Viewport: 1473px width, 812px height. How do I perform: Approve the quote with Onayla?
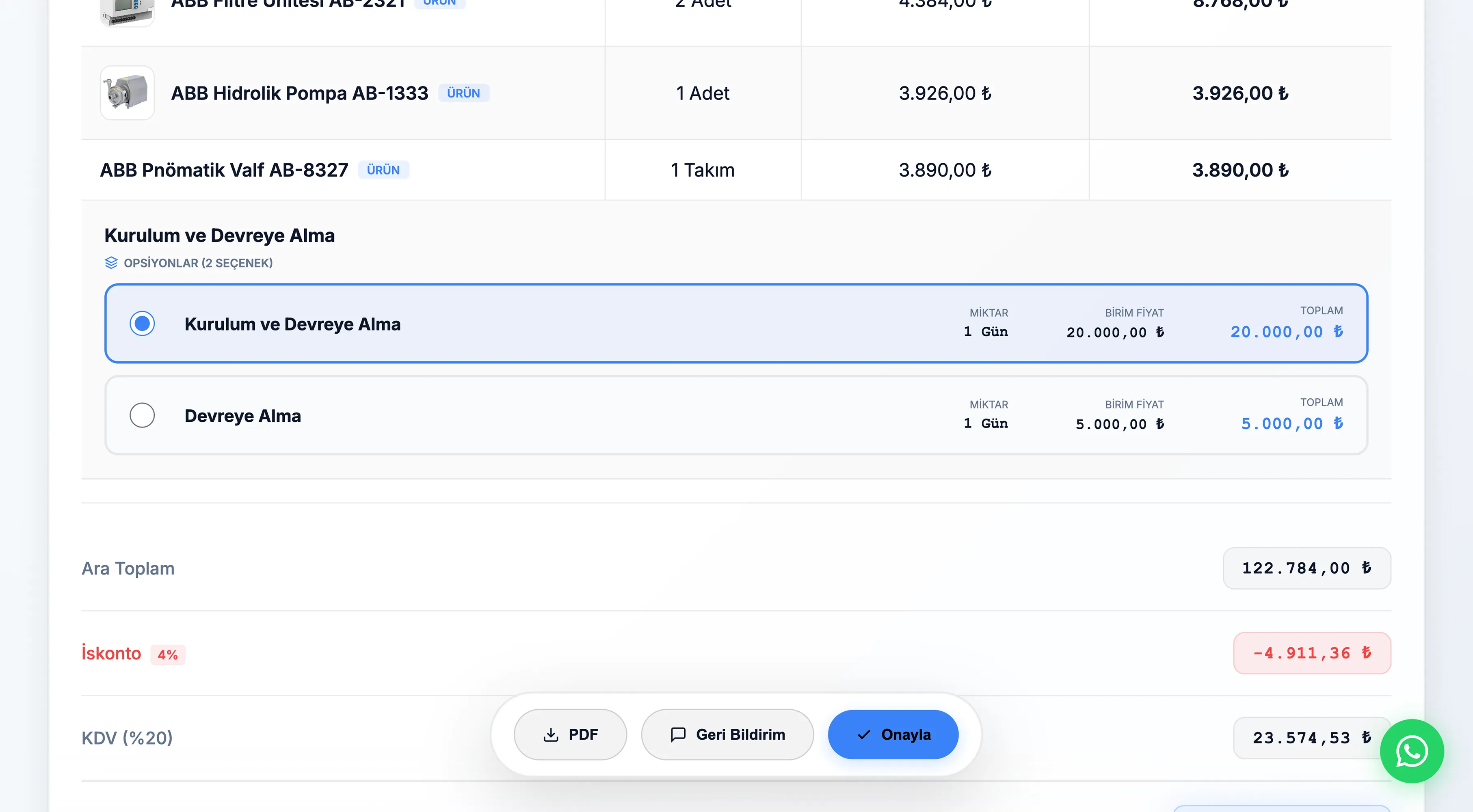(893, 734)
